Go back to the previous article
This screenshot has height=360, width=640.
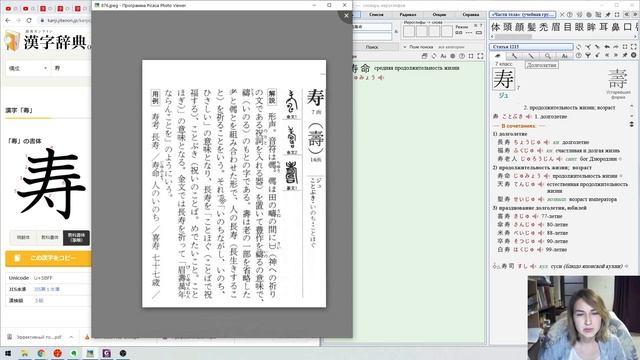pyautogui.click(x=607, y=47)
